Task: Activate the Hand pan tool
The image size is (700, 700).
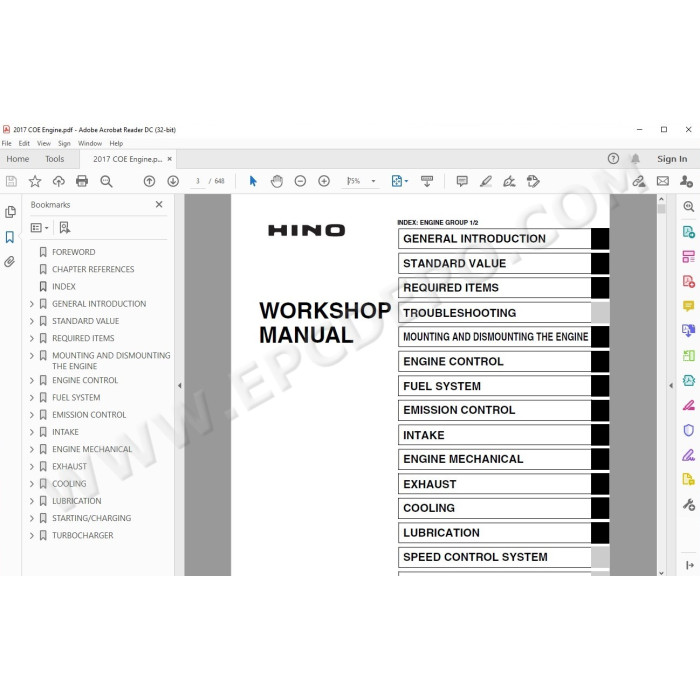Action: pos(277,181)
